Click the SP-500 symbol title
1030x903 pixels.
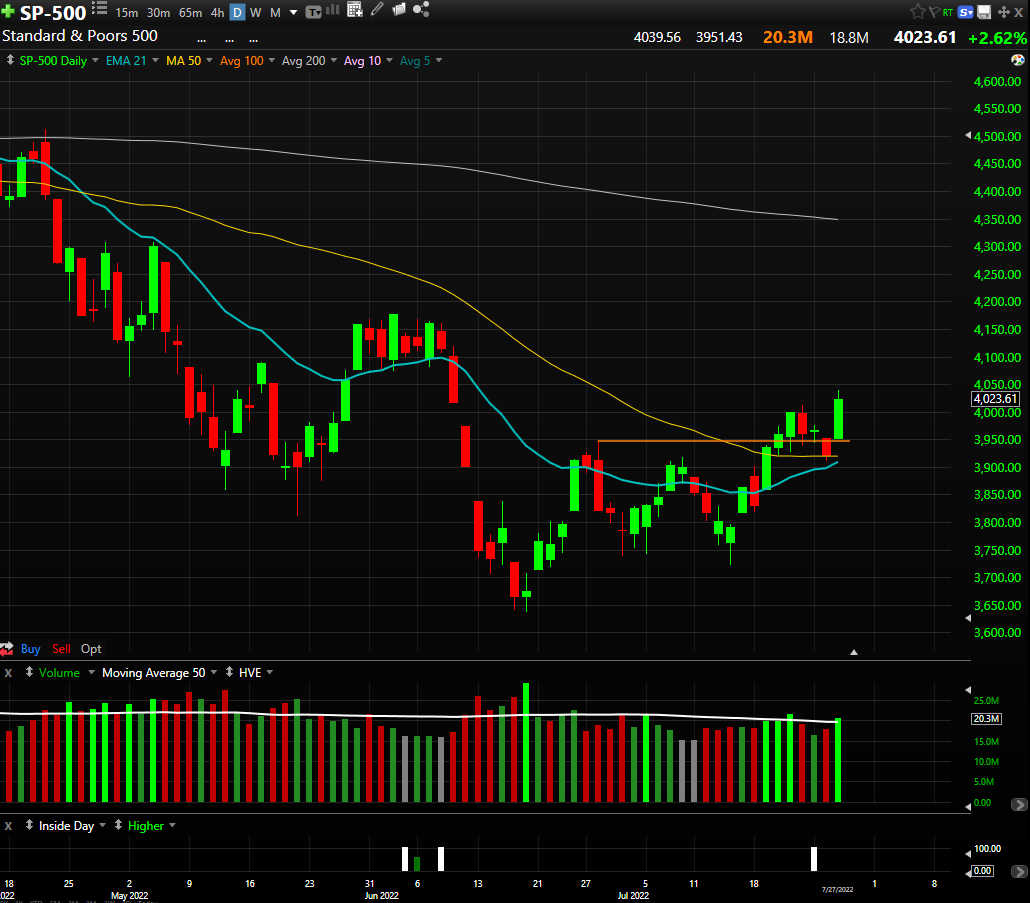pos(53,12)
